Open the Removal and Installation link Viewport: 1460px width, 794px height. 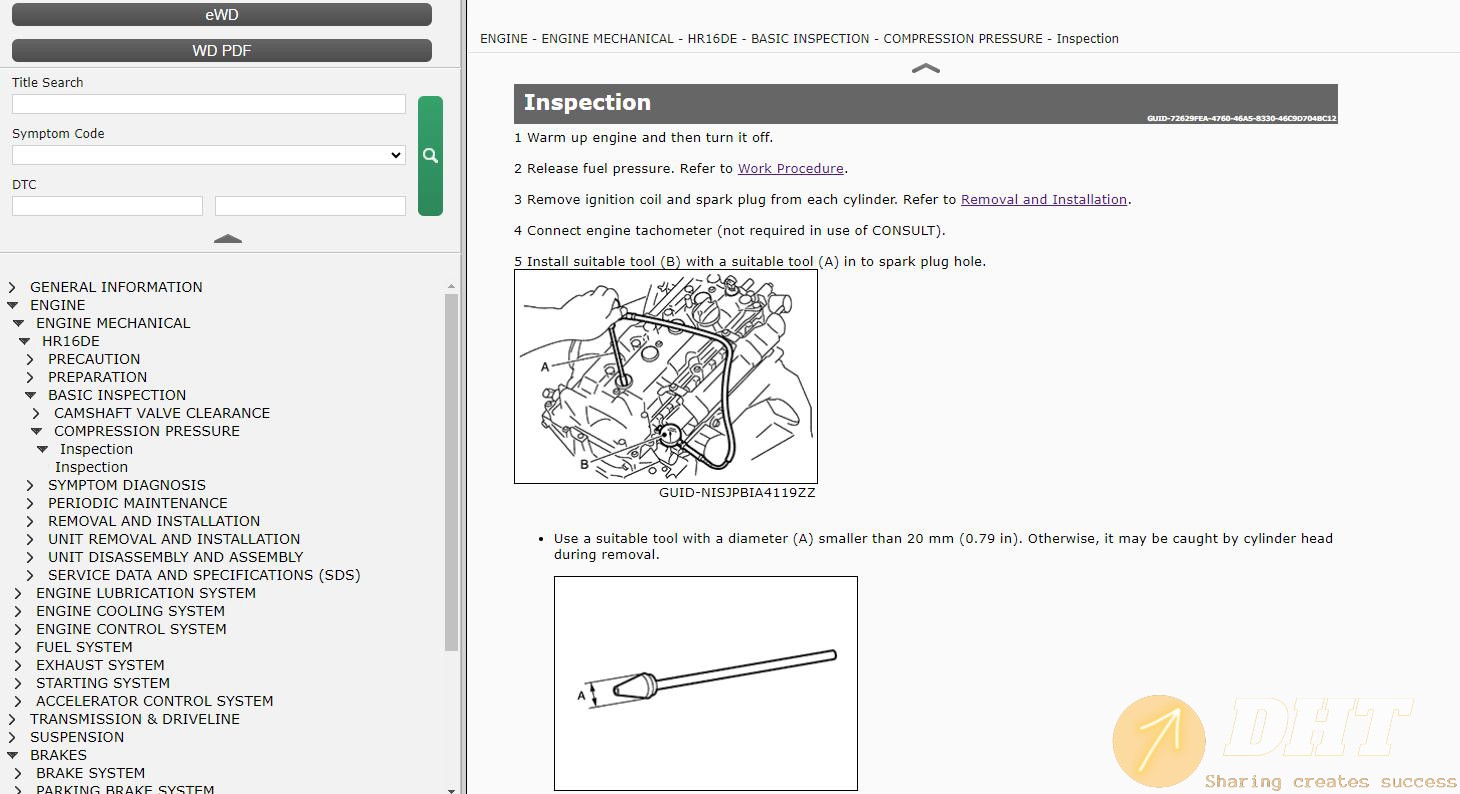point(1044,200)
